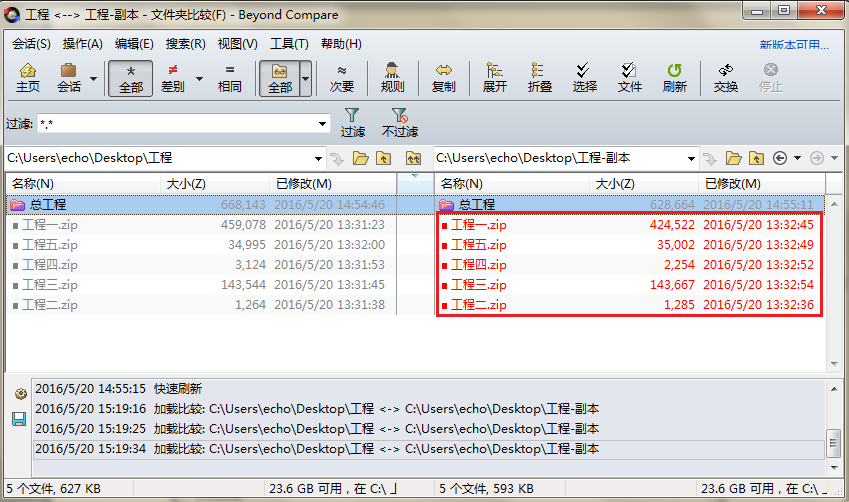Click the base-folders icon between path boxes
The width and height of the screenshot is (849, 502).
pyautogui.click(x=413, y=158)
